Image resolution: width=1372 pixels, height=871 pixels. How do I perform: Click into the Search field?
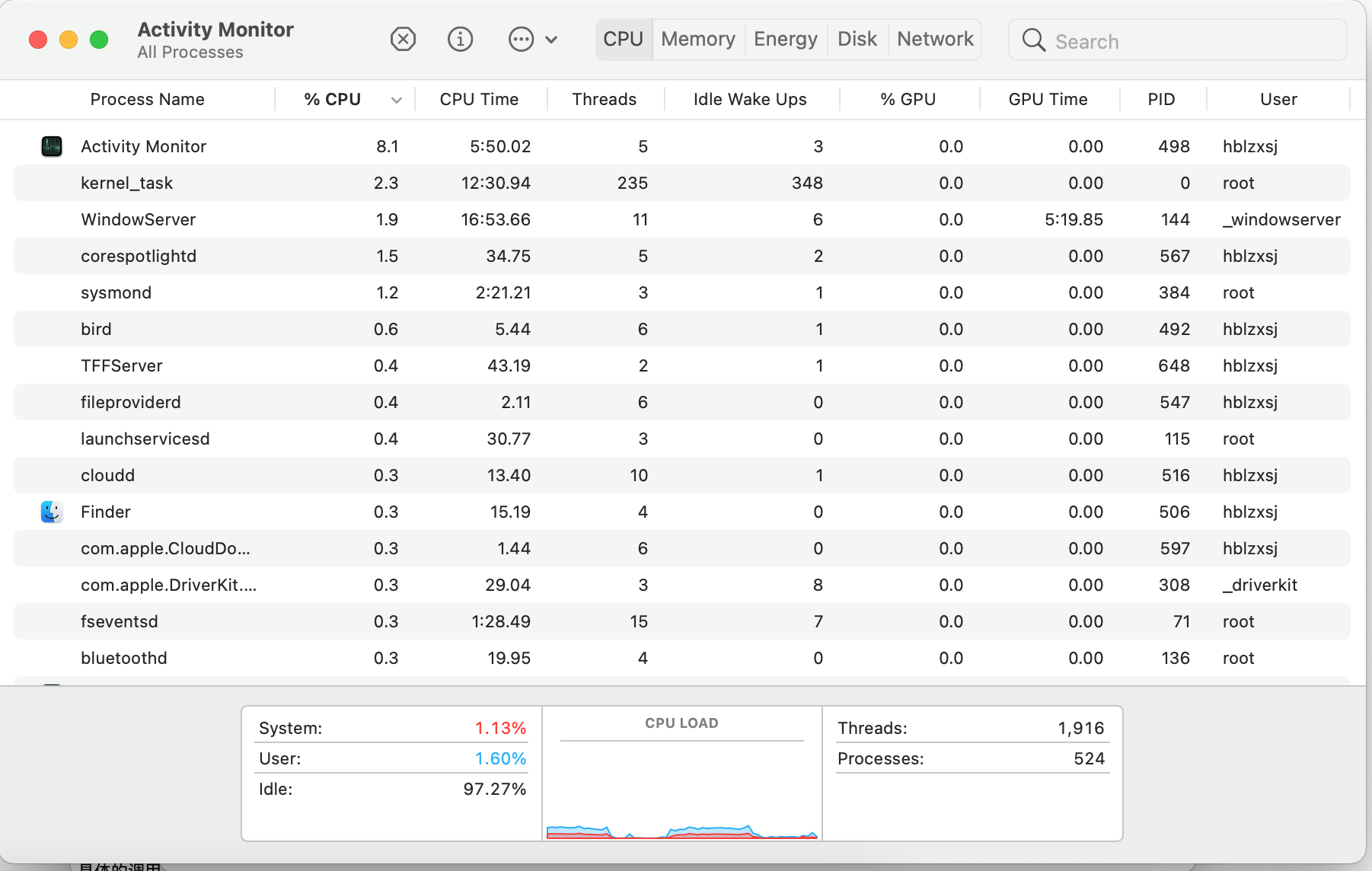1178,40
